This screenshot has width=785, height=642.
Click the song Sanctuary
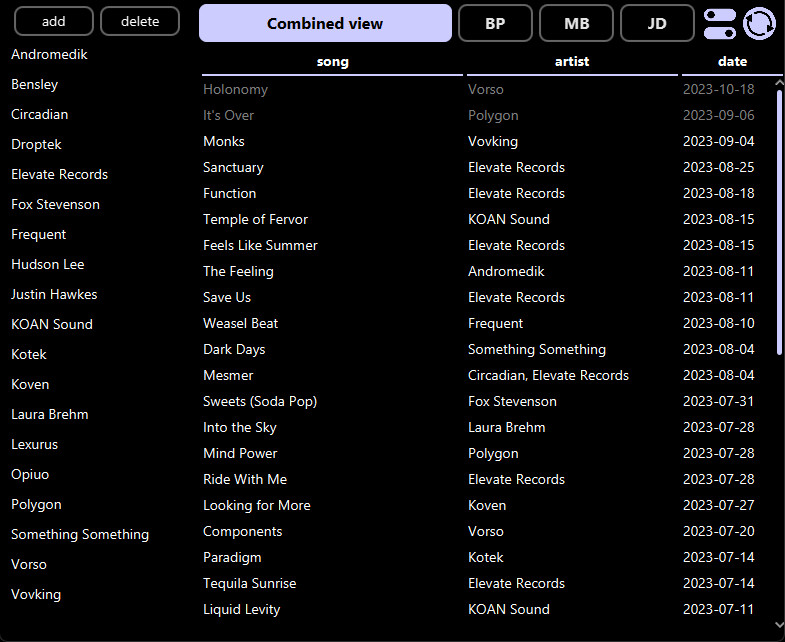click(x=233, y=168)
